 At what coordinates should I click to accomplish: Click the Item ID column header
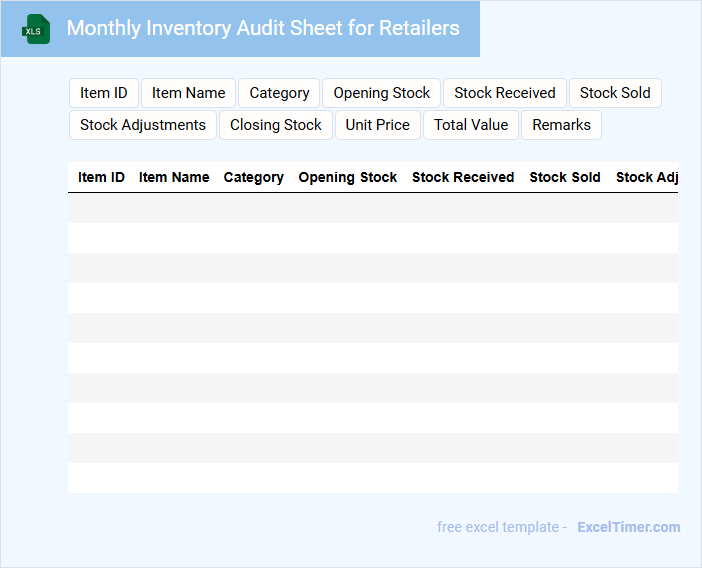tap(101, 177)
